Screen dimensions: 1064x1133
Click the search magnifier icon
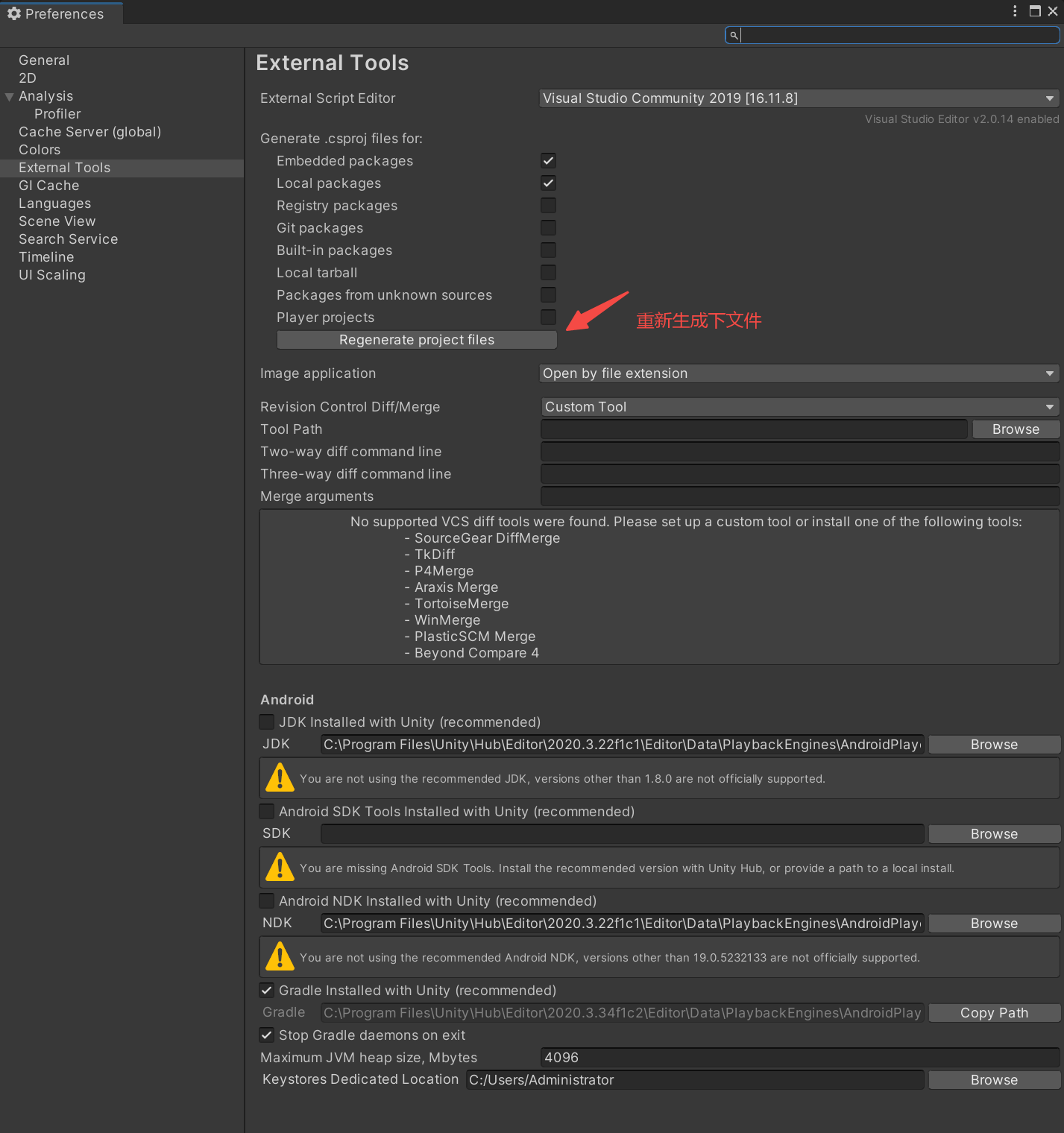pos(734,35)
